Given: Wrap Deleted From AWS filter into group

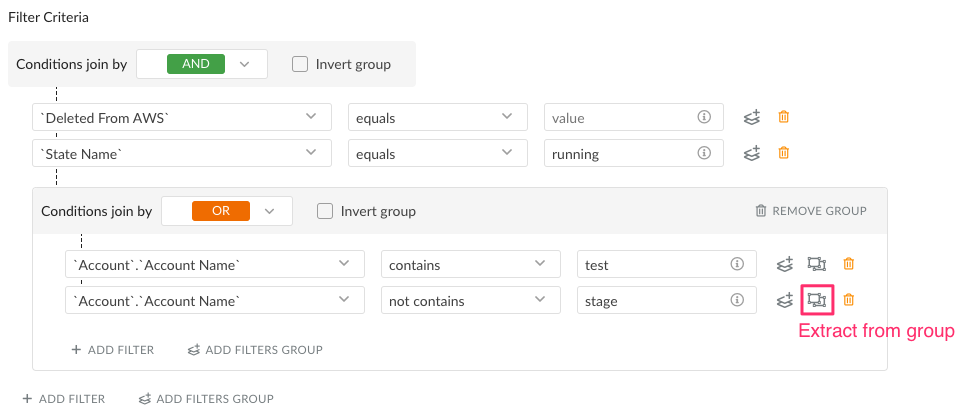Looking at the screenshot, I should coord(752,117).
